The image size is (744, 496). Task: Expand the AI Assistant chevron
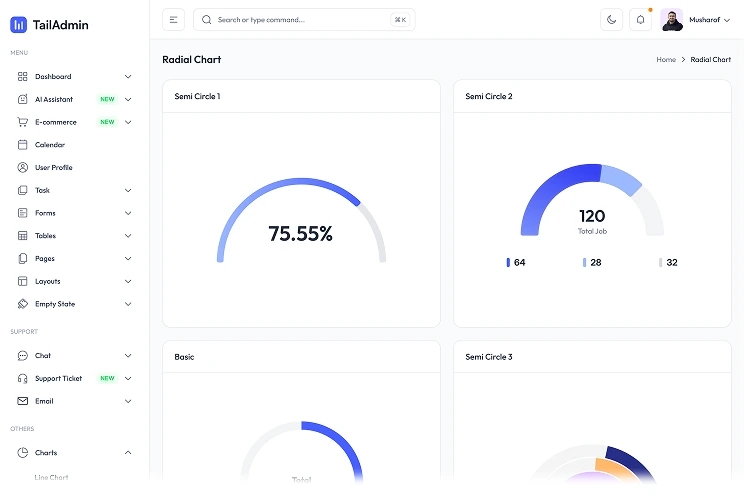pos(128,99)
